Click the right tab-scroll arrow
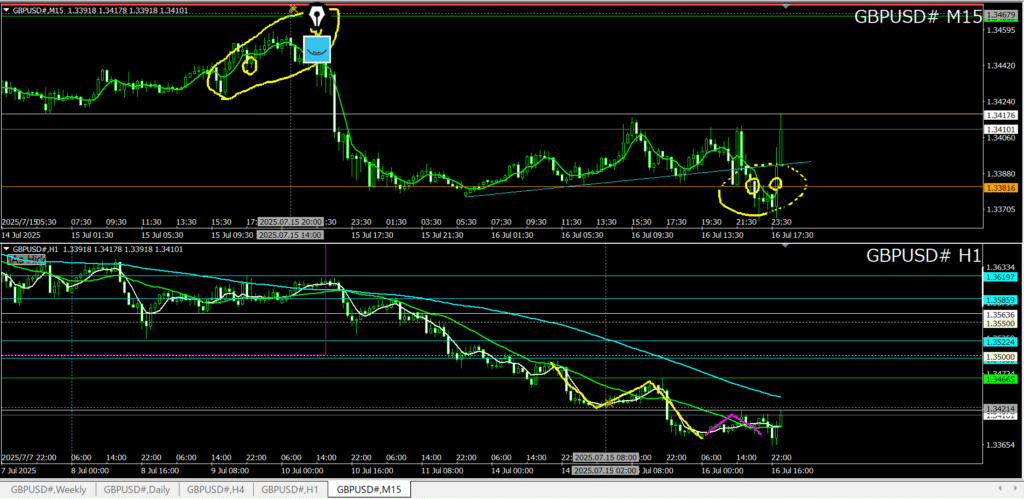Image resolution: width=1024 pixels, height=499 pixels. (1016, 489)
